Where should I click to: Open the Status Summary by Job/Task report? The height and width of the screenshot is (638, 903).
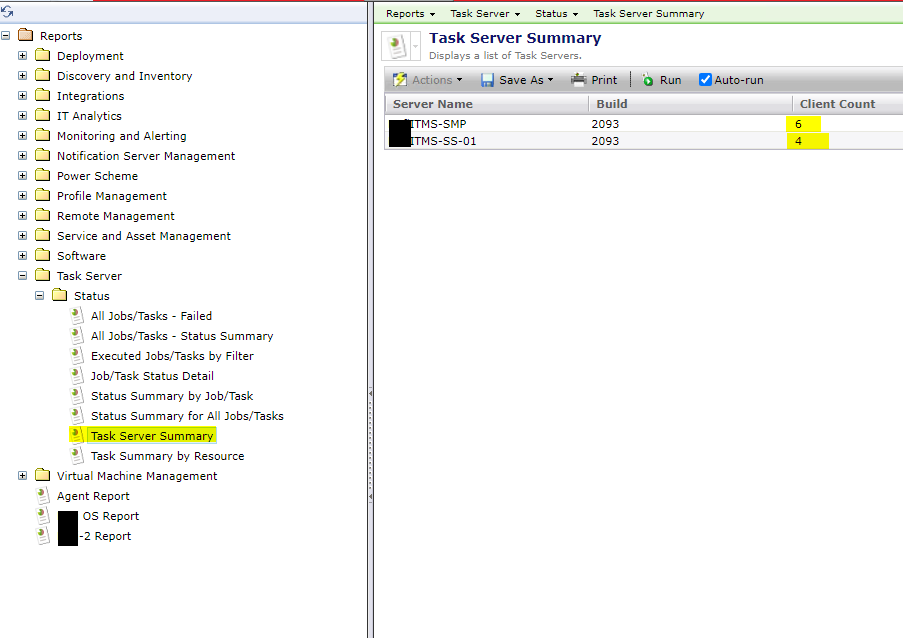pyautogui.click(x=172, y=396)
